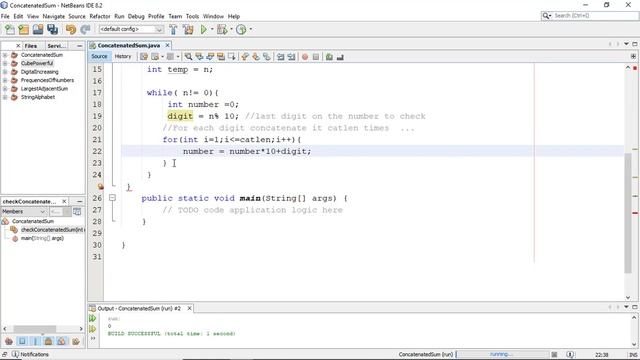Click the Find Selection magnifier in editor toolbar
Viewport: 640px width, 360px height.
188,57
